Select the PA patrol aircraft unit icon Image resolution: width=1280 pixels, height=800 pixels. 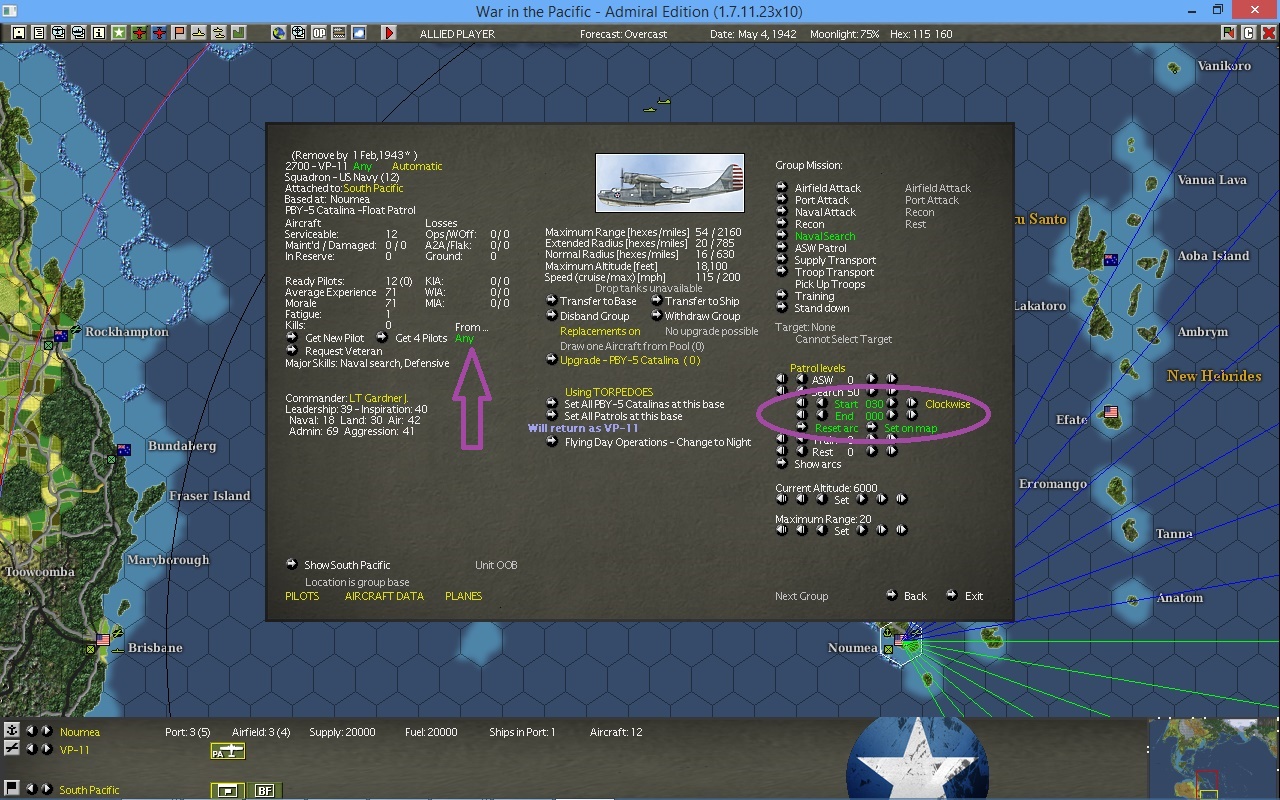click(x=228, y=751)
